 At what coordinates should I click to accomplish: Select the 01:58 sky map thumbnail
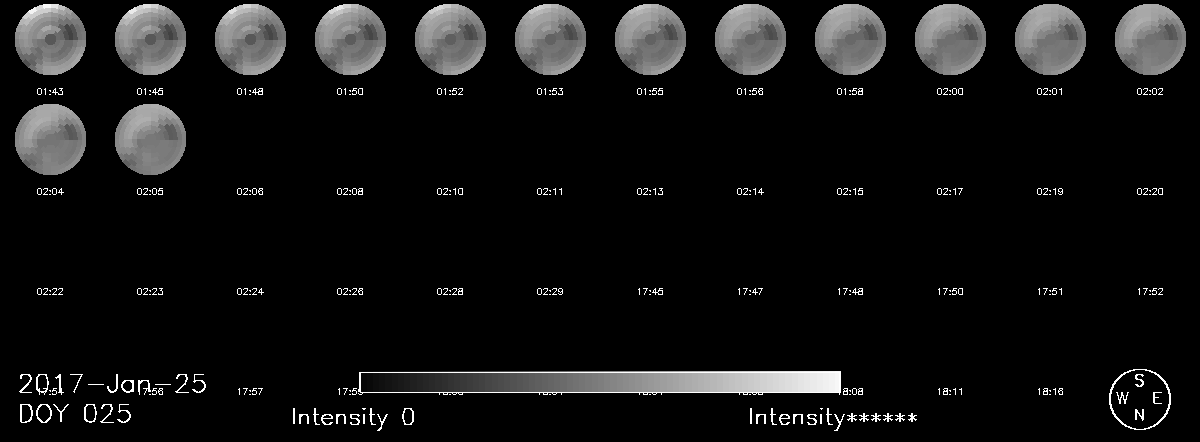coord(850,41)
